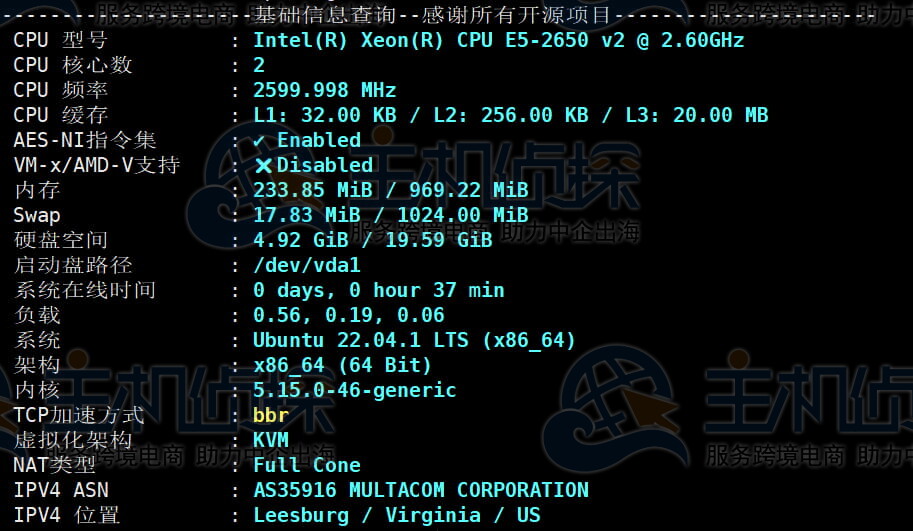Click the checkmark icon beside Enabled

click(x=260, y=141)
